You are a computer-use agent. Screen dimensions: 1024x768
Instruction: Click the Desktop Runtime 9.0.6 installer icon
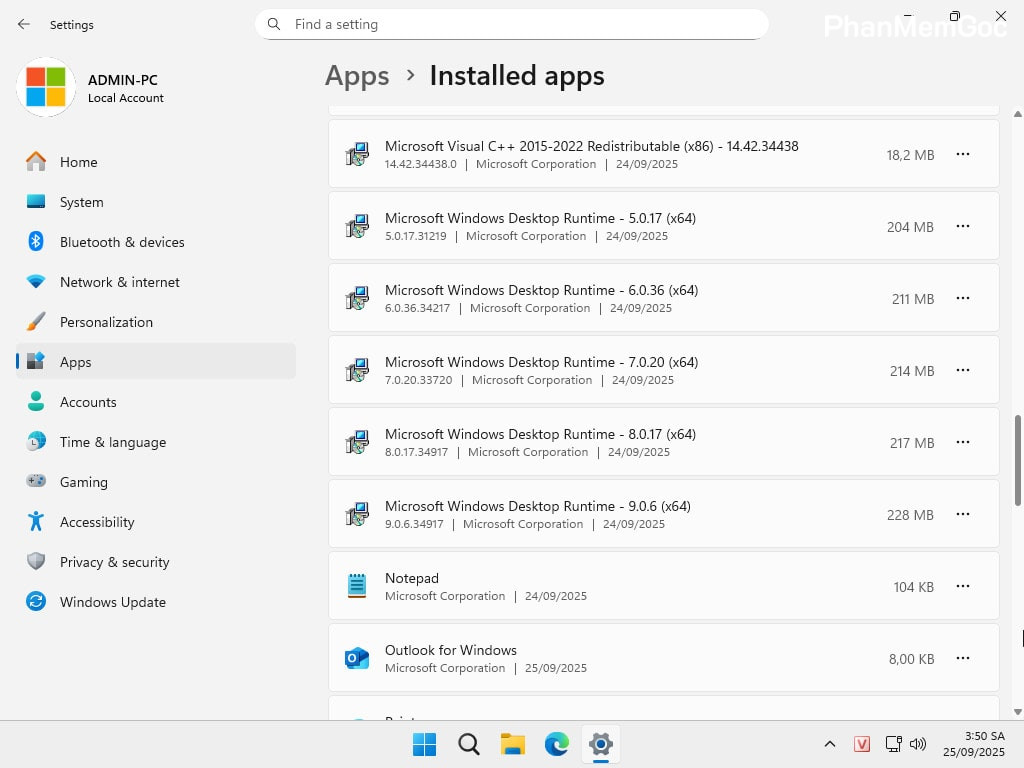(357, 514)
